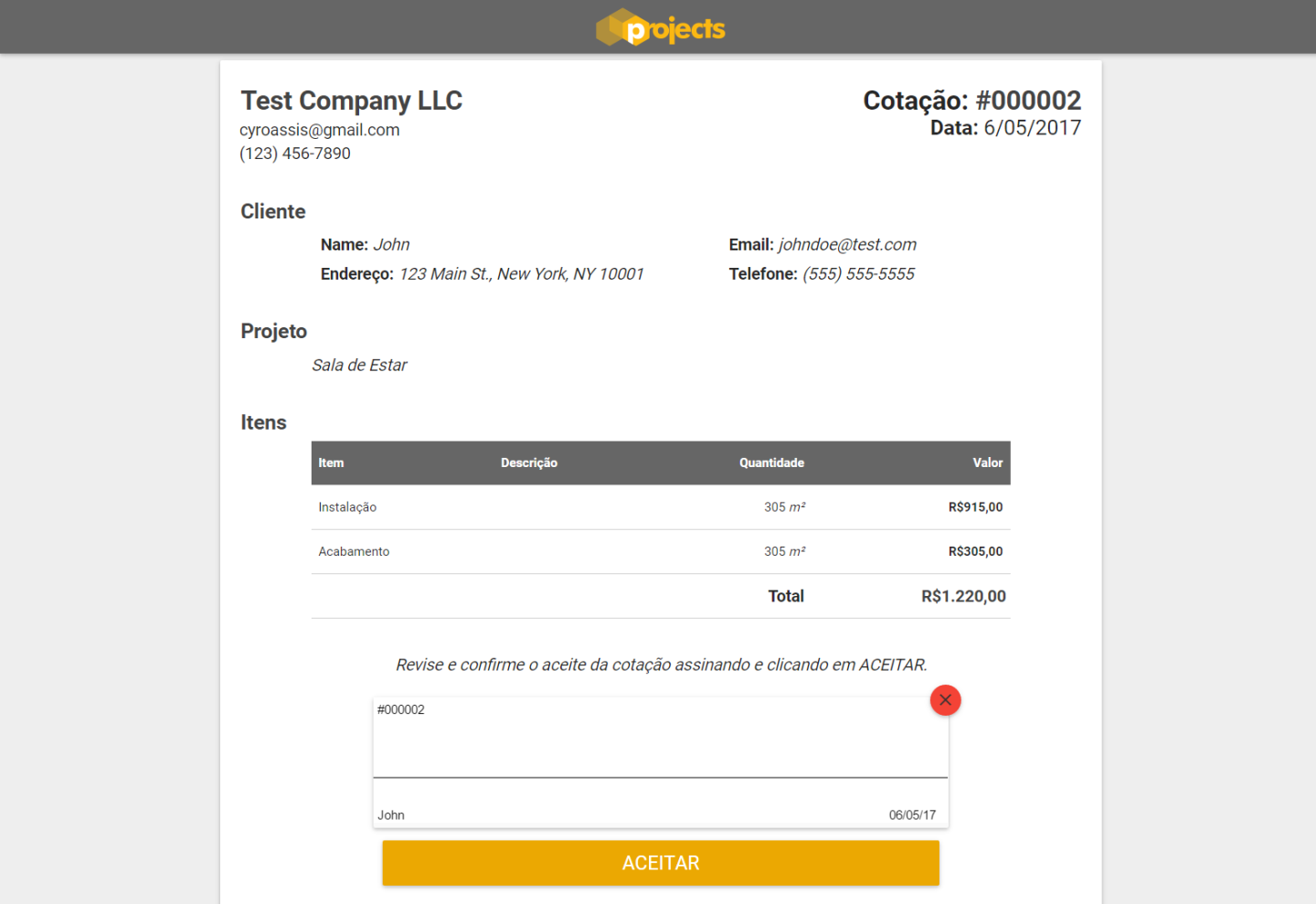The height and width of the screenshot is (904, 1316).
Task: Click the Descrição column header
Action: (528, 463)
